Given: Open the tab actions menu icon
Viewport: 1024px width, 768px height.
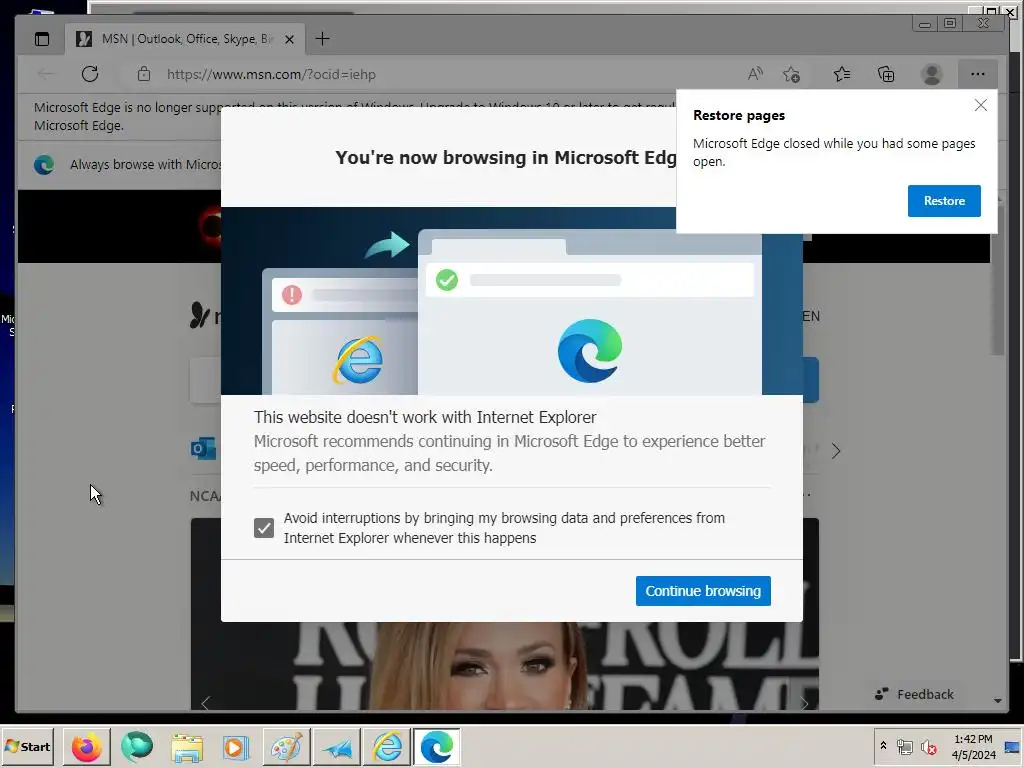Looking at the screenshot, I should pos(42,39).
